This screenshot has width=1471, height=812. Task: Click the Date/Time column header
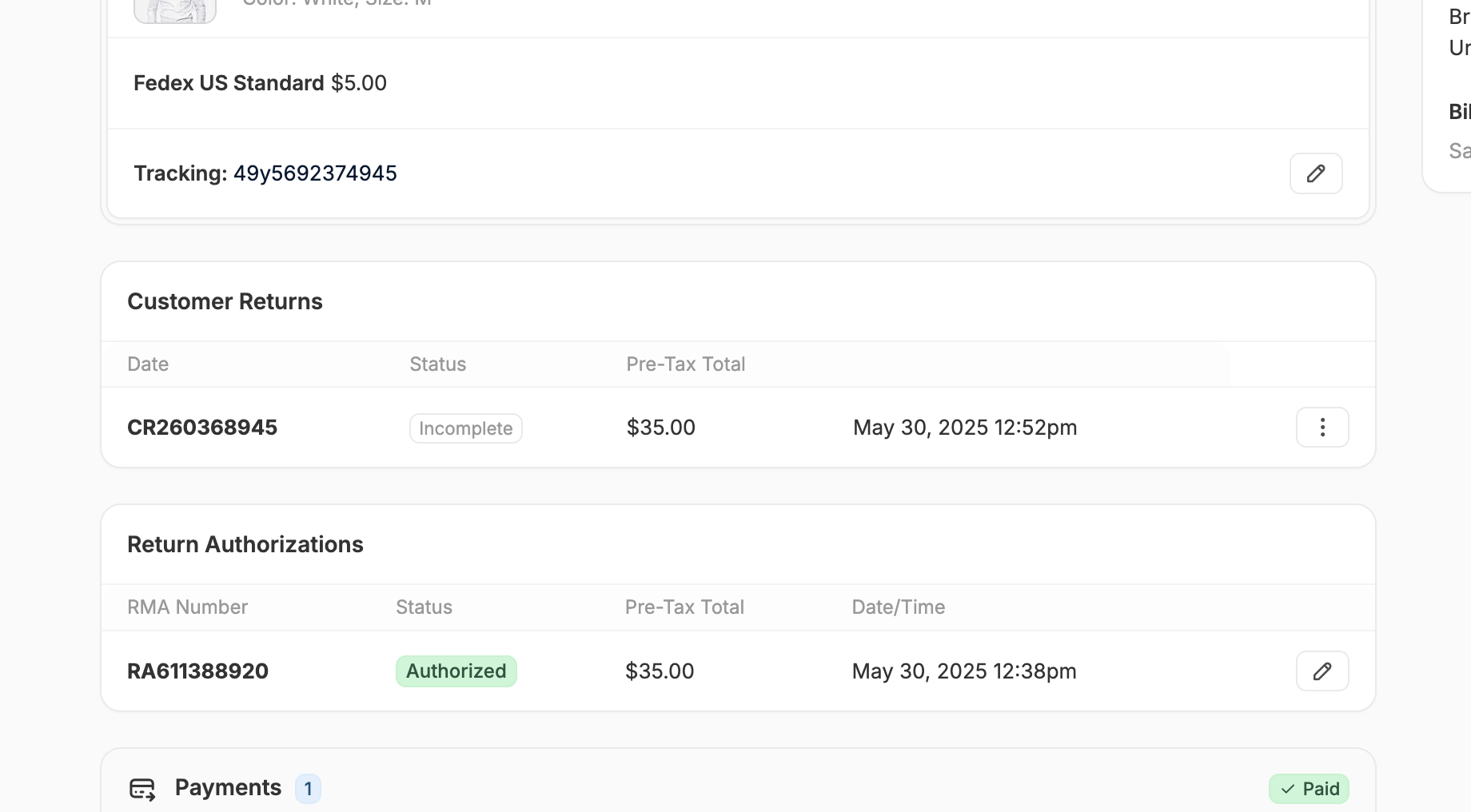[898, 607]
